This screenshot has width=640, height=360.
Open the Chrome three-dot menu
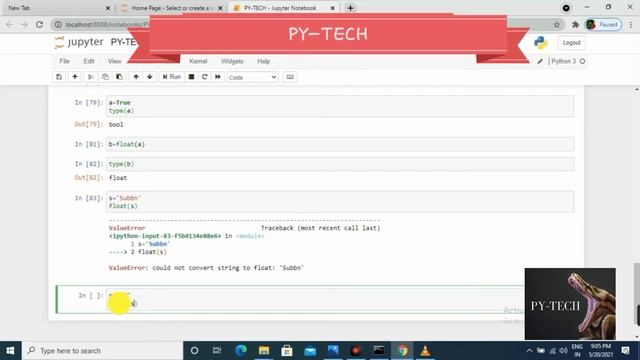pos(631,24)
